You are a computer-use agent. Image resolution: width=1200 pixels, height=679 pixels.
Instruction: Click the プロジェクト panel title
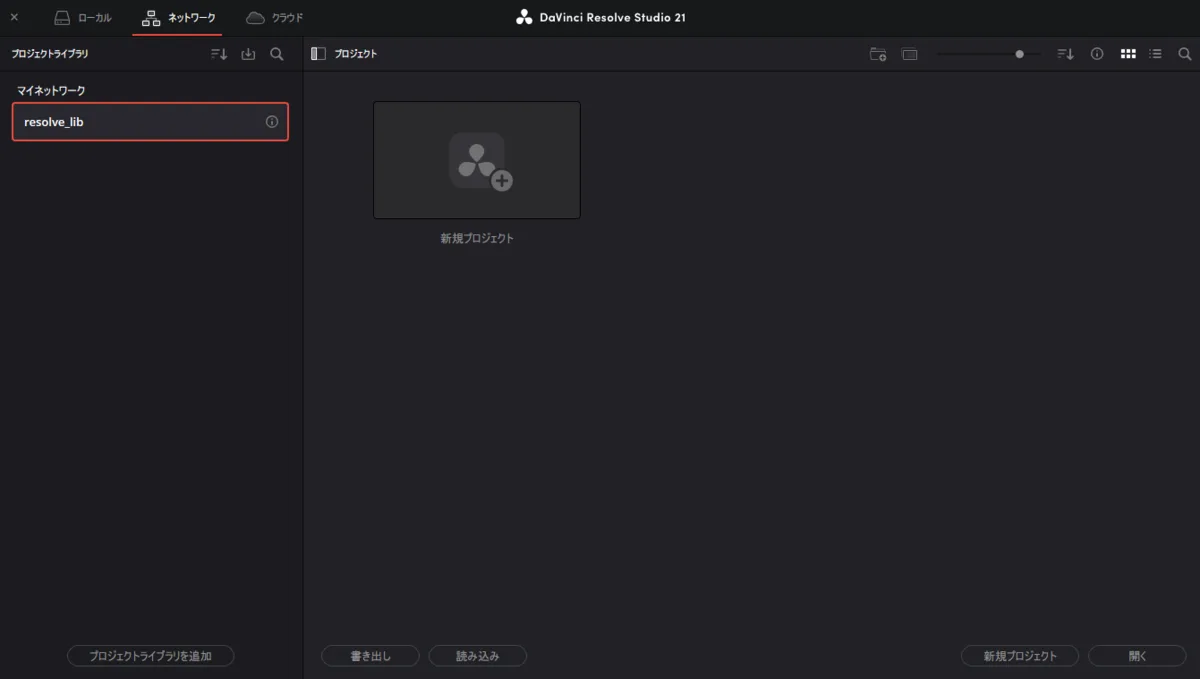coord(356,54)
